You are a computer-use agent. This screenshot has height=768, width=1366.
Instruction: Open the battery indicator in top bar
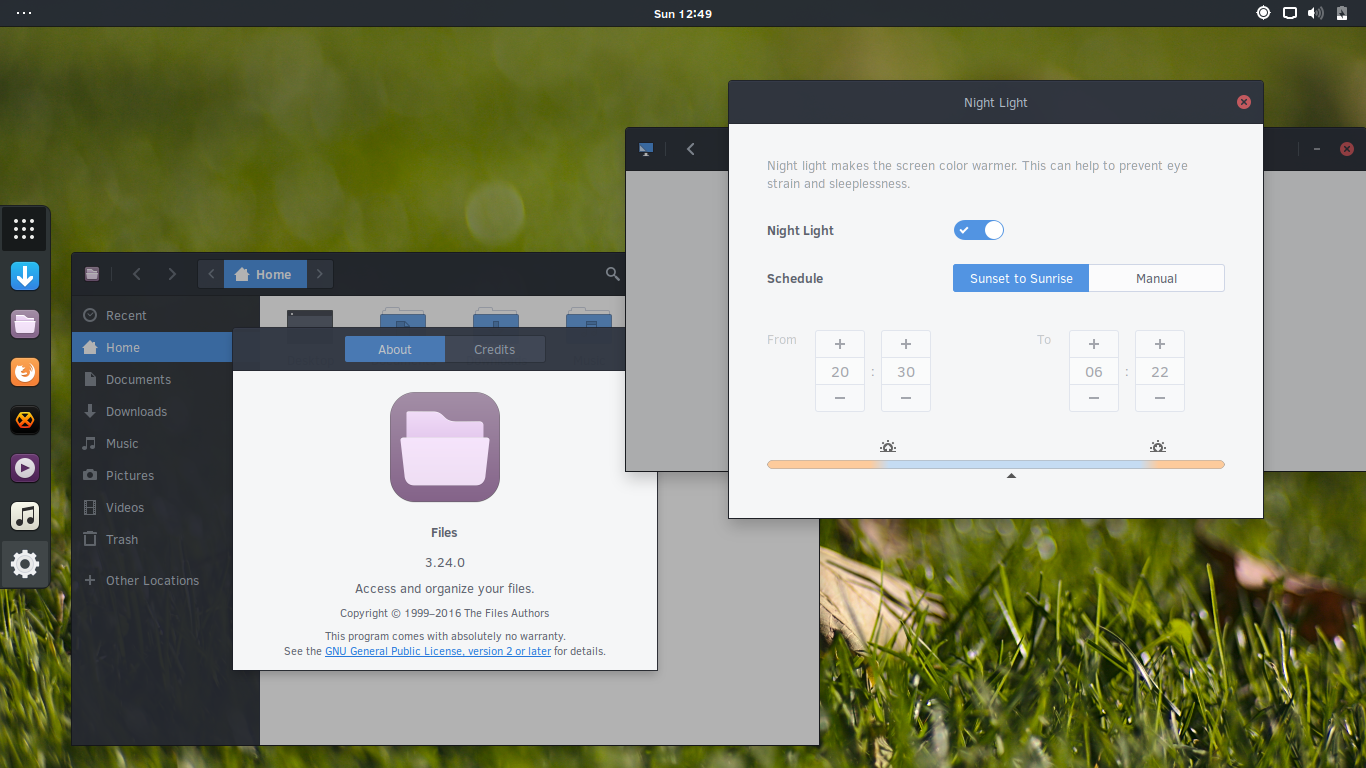(x=1343, y=13)
